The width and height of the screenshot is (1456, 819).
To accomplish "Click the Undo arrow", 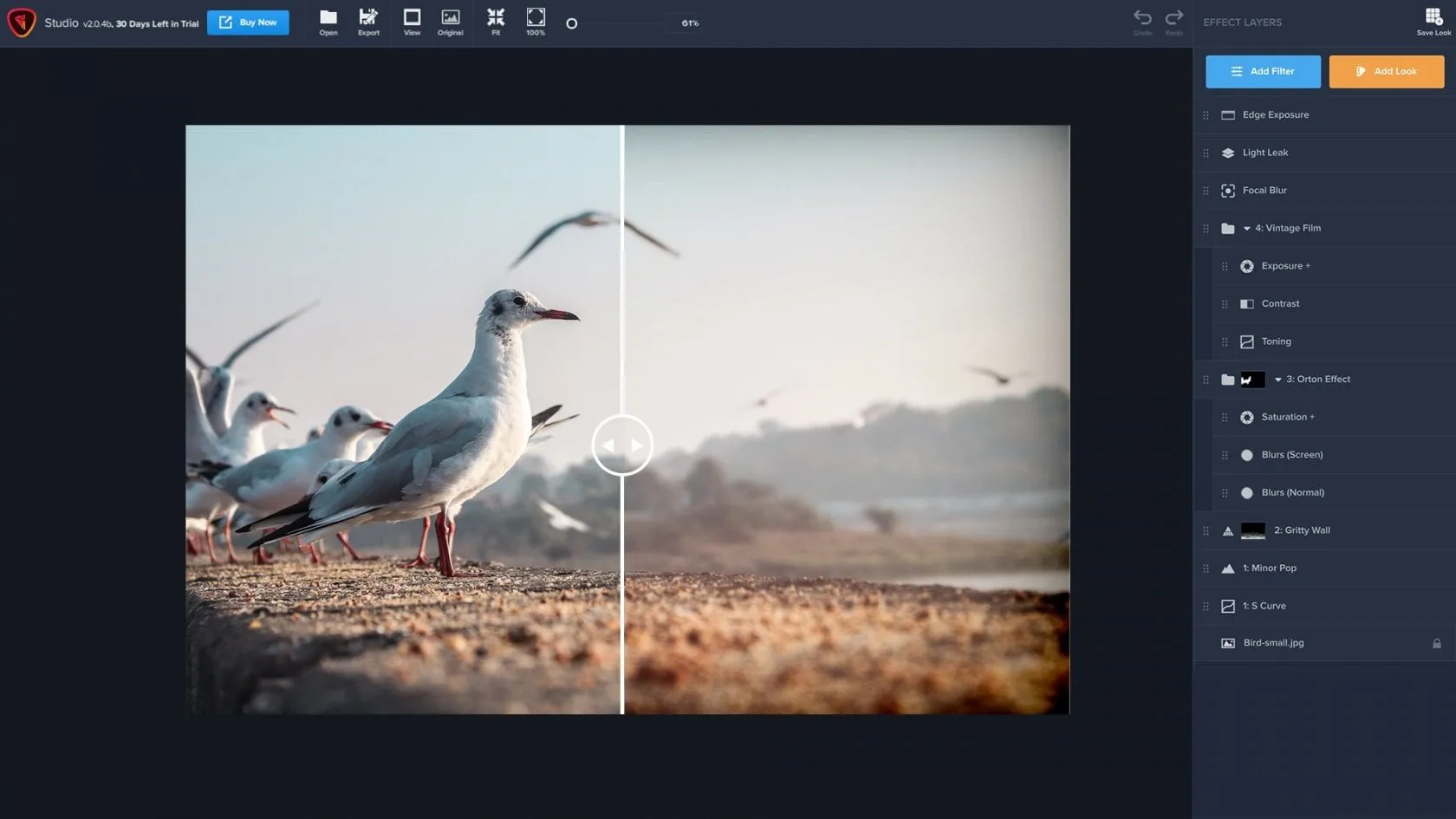I will (1142, 18).
